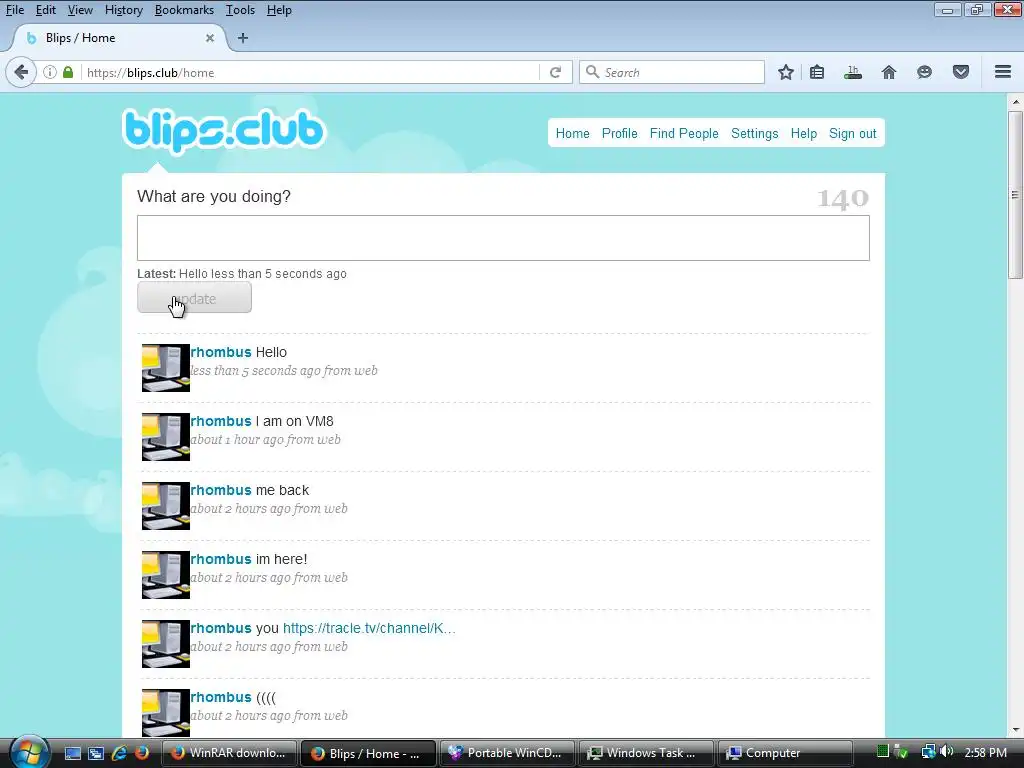Launch Firefox from quick launch
The width and height of the screenshot is (1024, 768).
click(142, 753)
